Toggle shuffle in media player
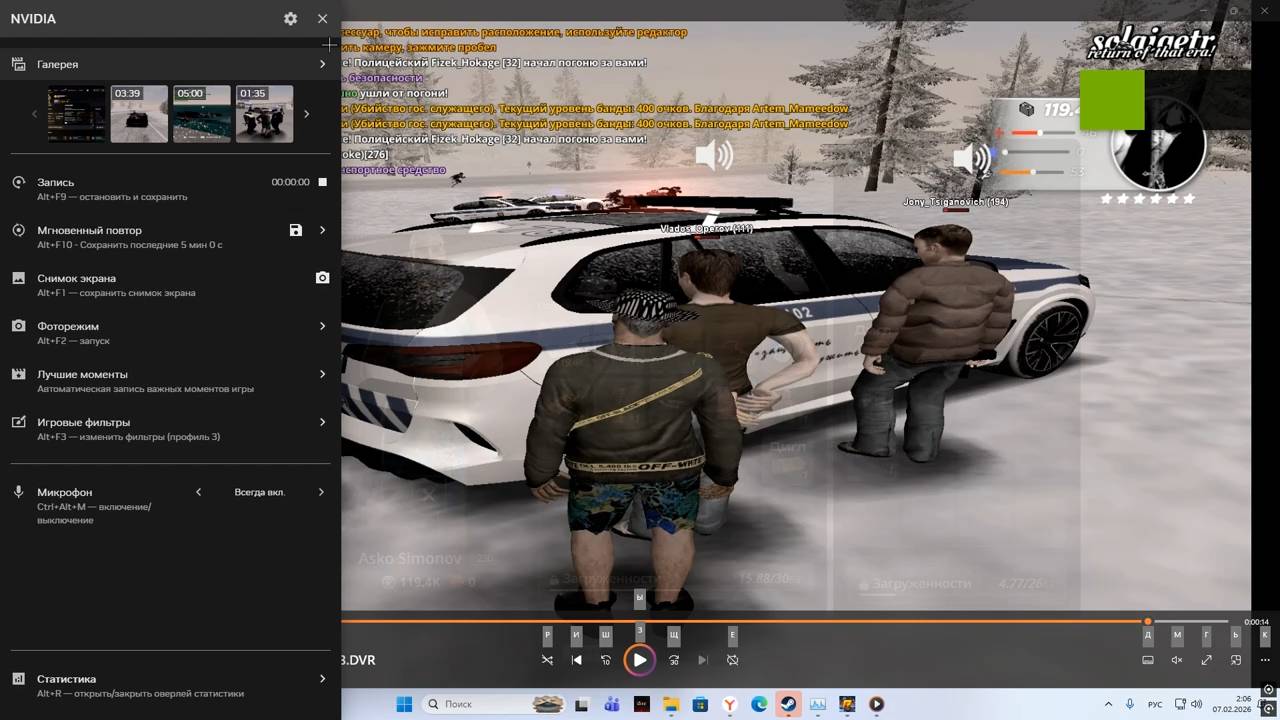 point(547,660)
